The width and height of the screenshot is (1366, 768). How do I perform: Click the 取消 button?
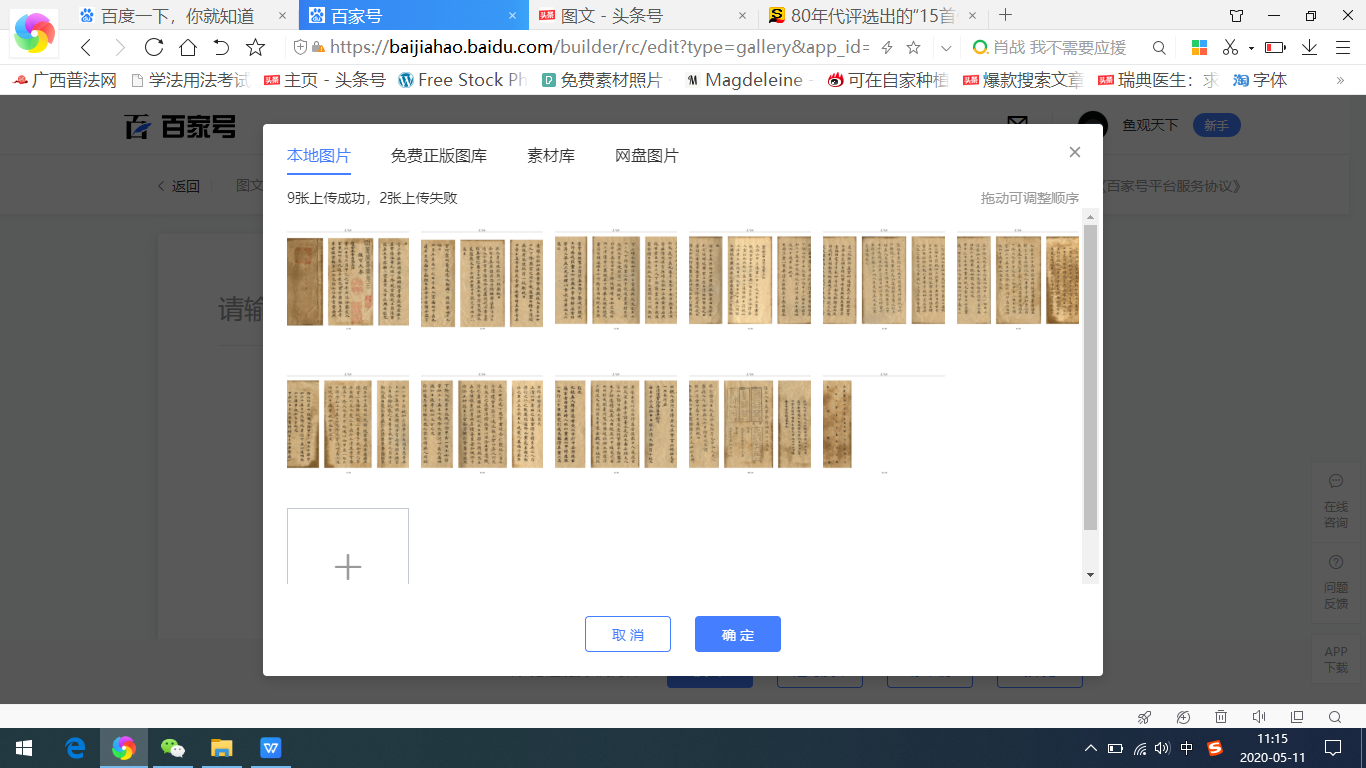(x=628, y=634)
